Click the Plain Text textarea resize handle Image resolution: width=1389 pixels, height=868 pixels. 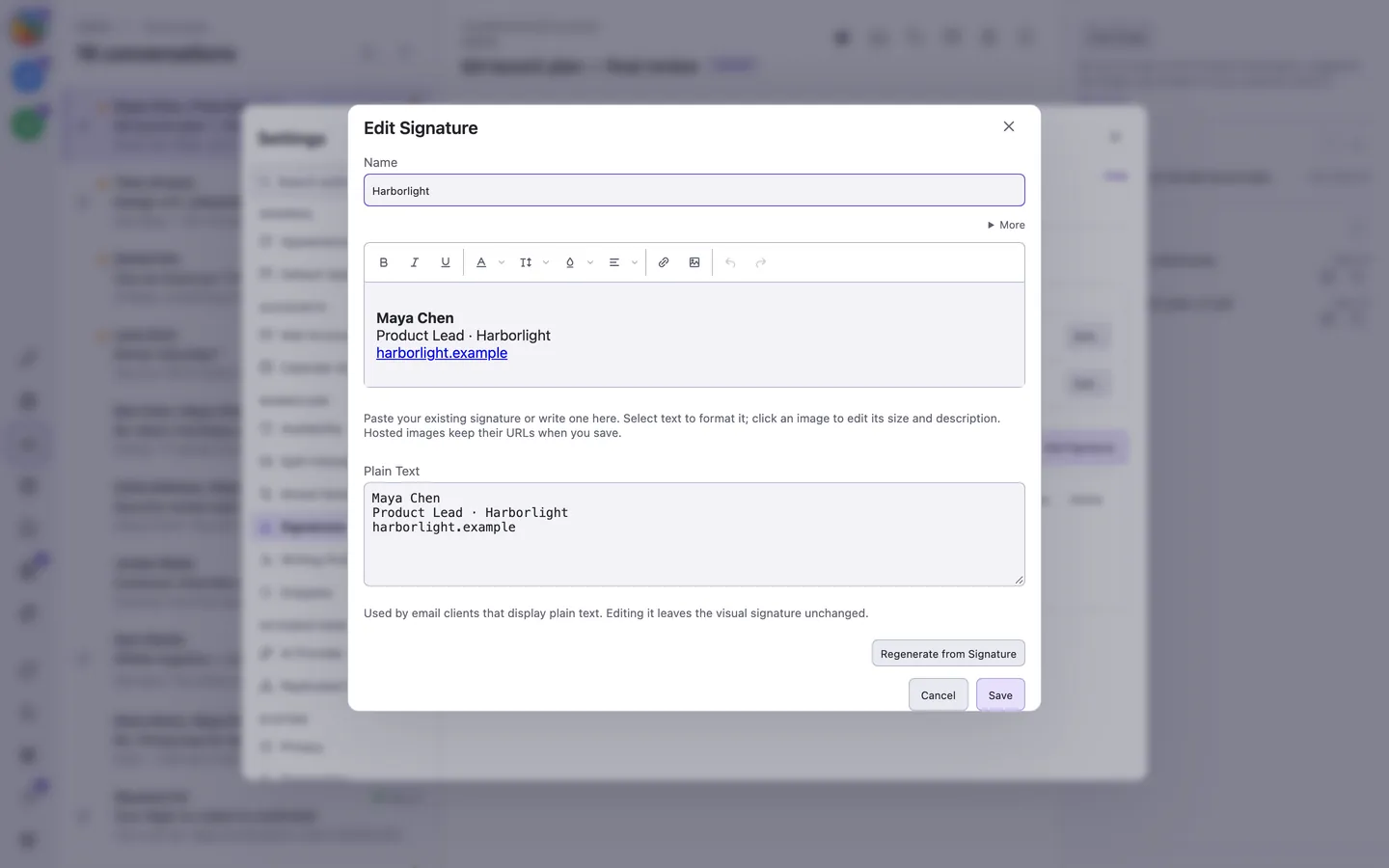pos(1019,580)
